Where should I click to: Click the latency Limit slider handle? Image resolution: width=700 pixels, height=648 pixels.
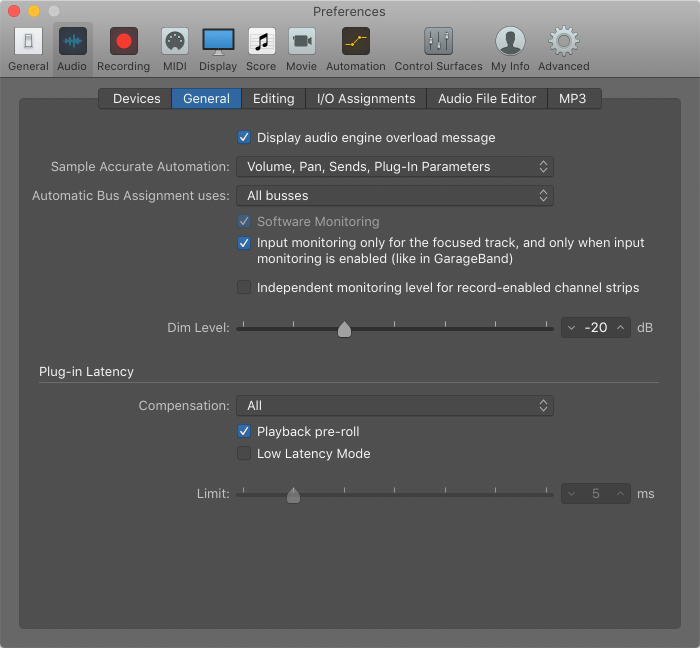pos(293,495)
